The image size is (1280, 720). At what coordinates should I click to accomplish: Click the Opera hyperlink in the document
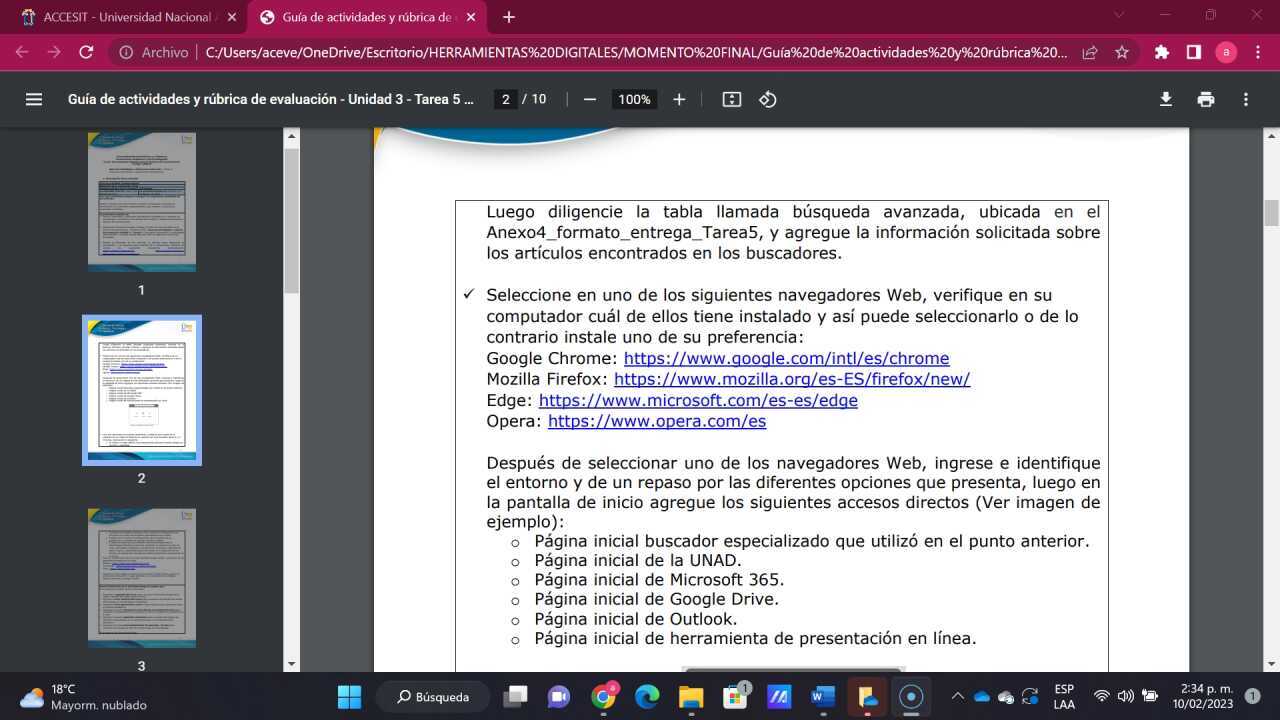[657, 421]
